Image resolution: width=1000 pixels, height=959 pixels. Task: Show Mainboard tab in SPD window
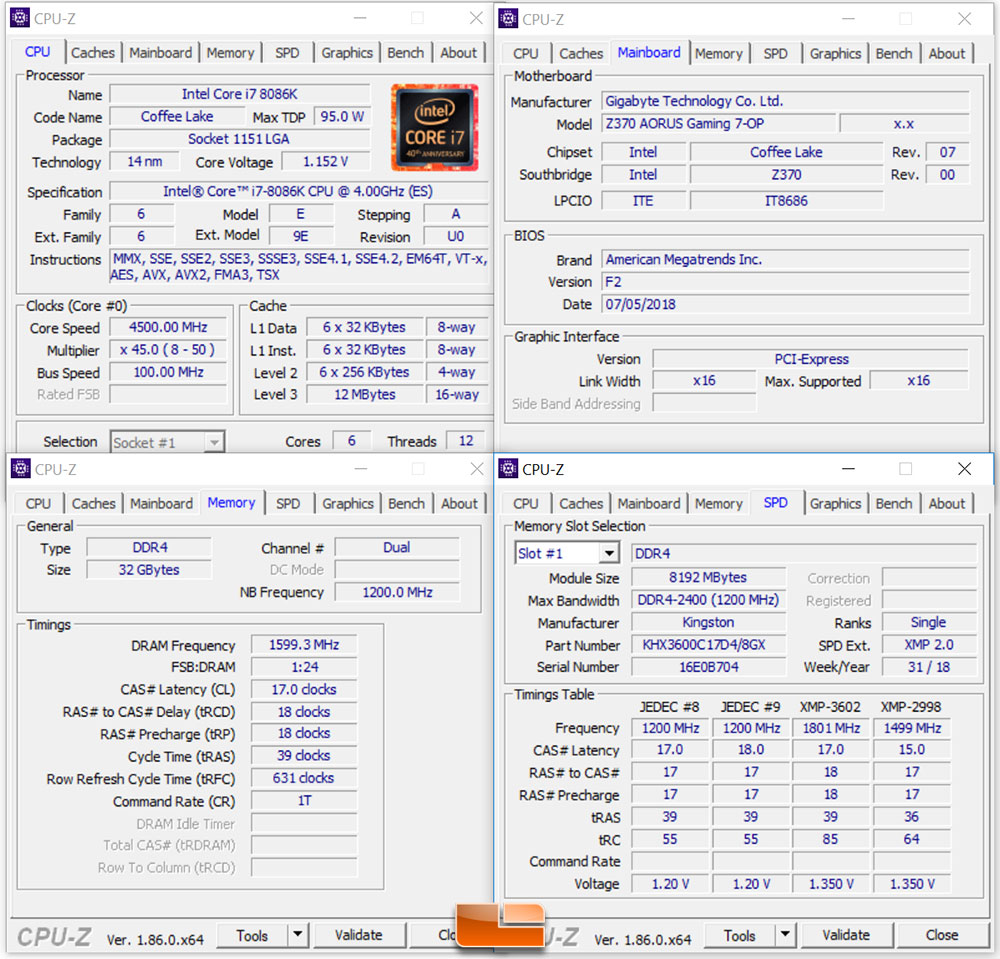tap(649, 504)
